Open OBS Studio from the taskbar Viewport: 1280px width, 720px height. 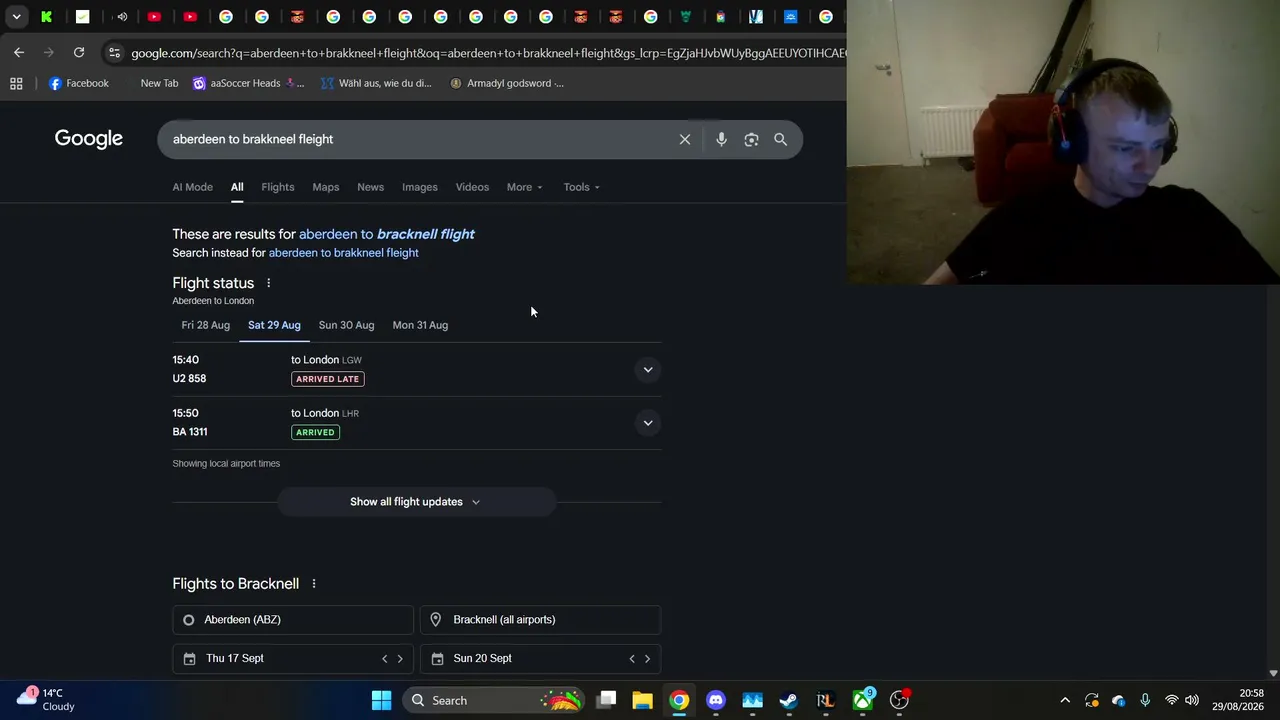pyautogui.click(x=899, y=700)
